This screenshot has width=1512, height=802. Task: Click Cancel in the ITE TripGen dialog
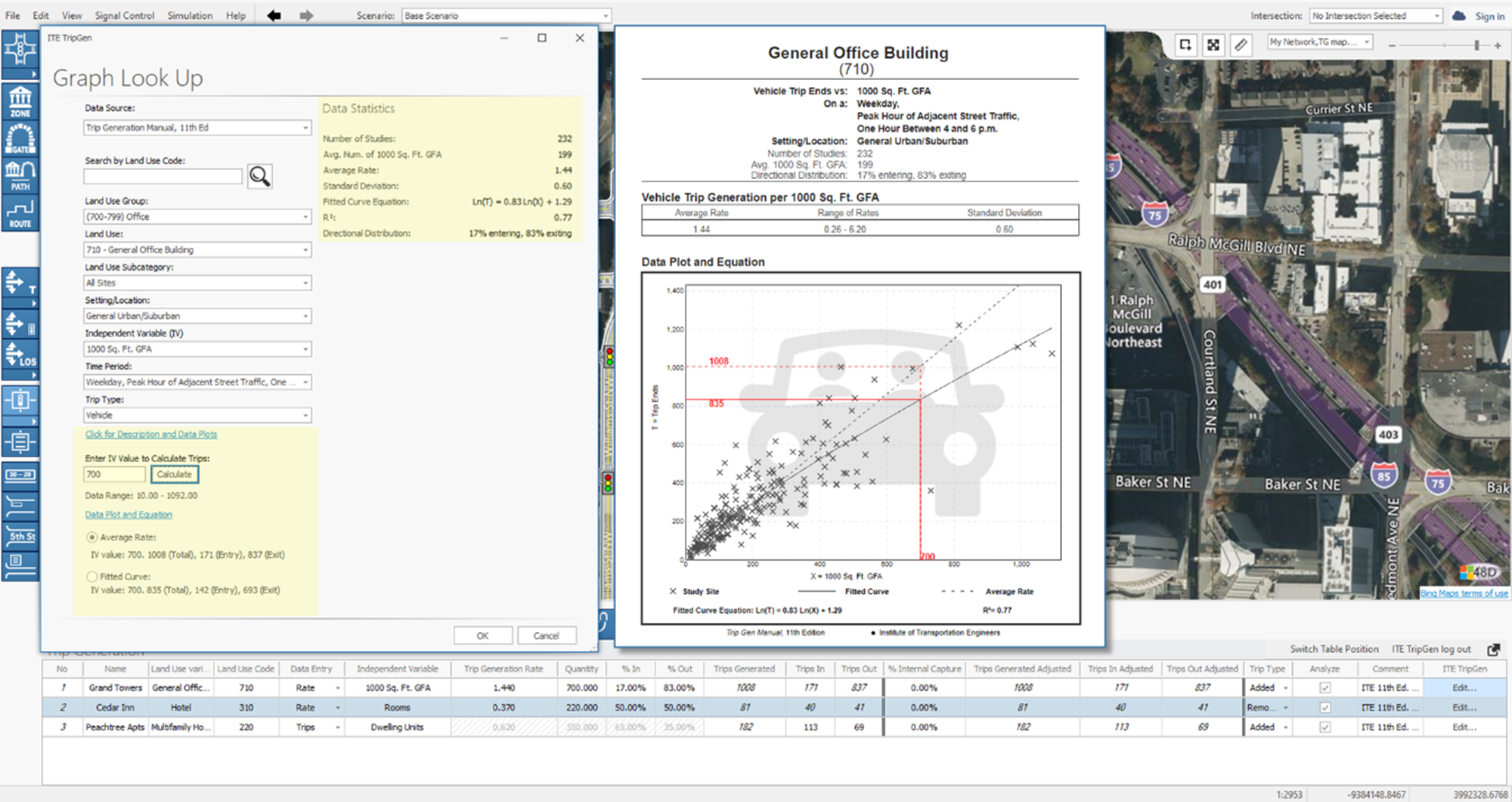pos(546,636)
